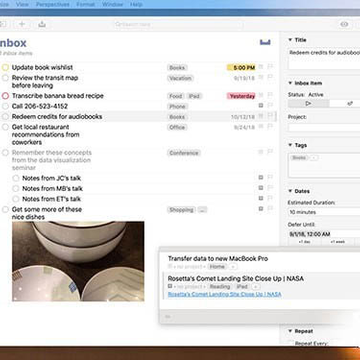The image size is (360, 360).
Task: Flag the Notes from JC's talk item
Action: [270, 177]
